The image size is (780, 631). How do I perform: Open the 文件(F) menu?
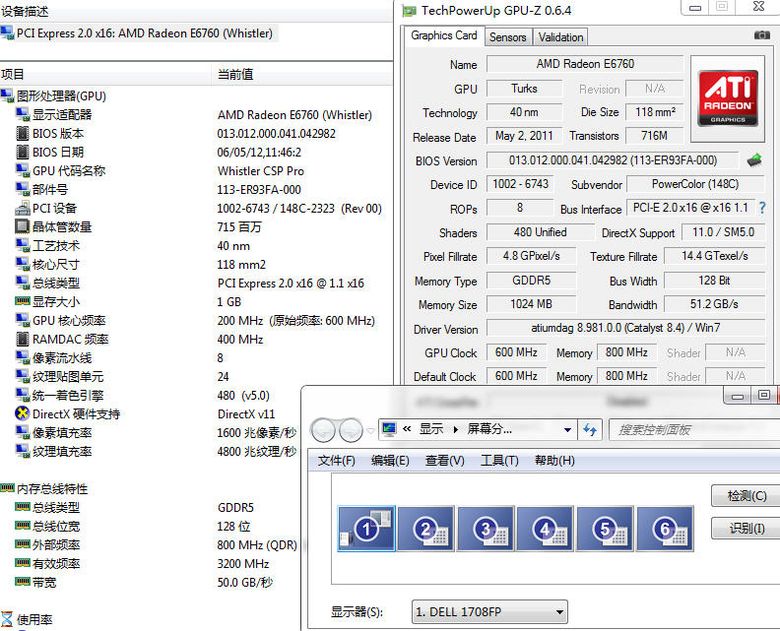pyautogui.click(x=336, y=461)
